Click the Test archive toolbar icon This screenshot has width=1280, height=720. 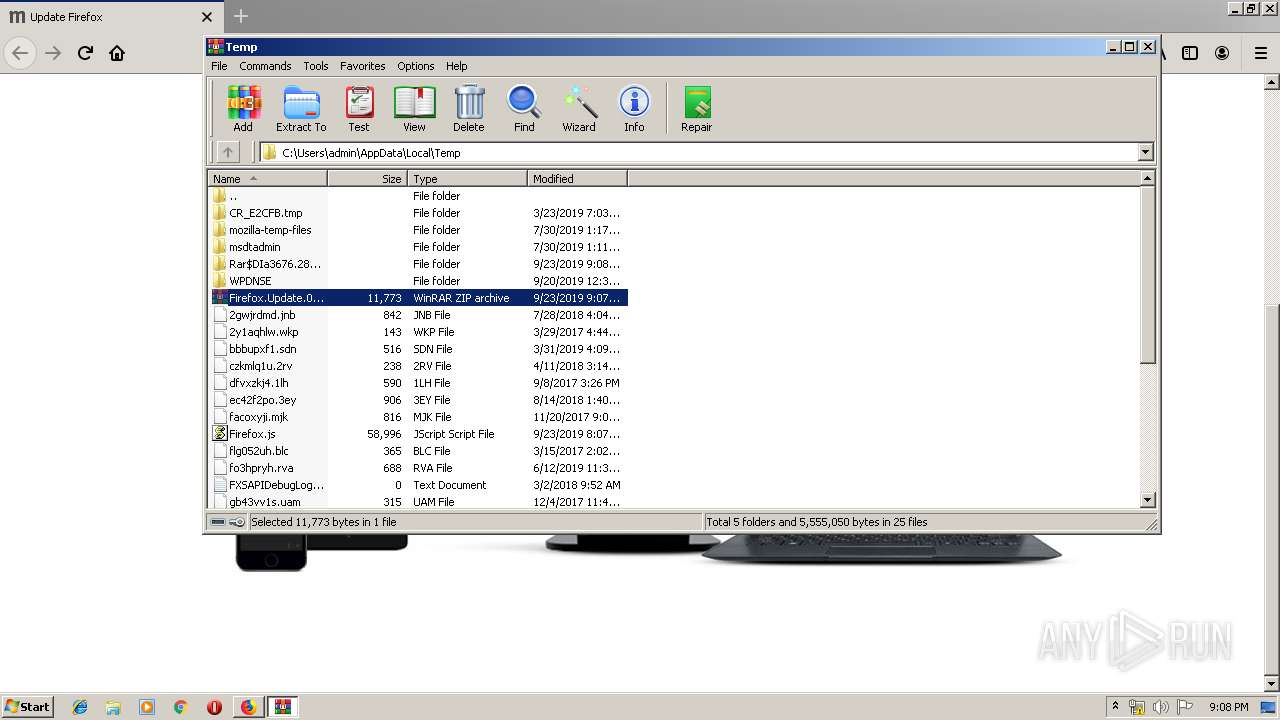click(x=359, y=108)
